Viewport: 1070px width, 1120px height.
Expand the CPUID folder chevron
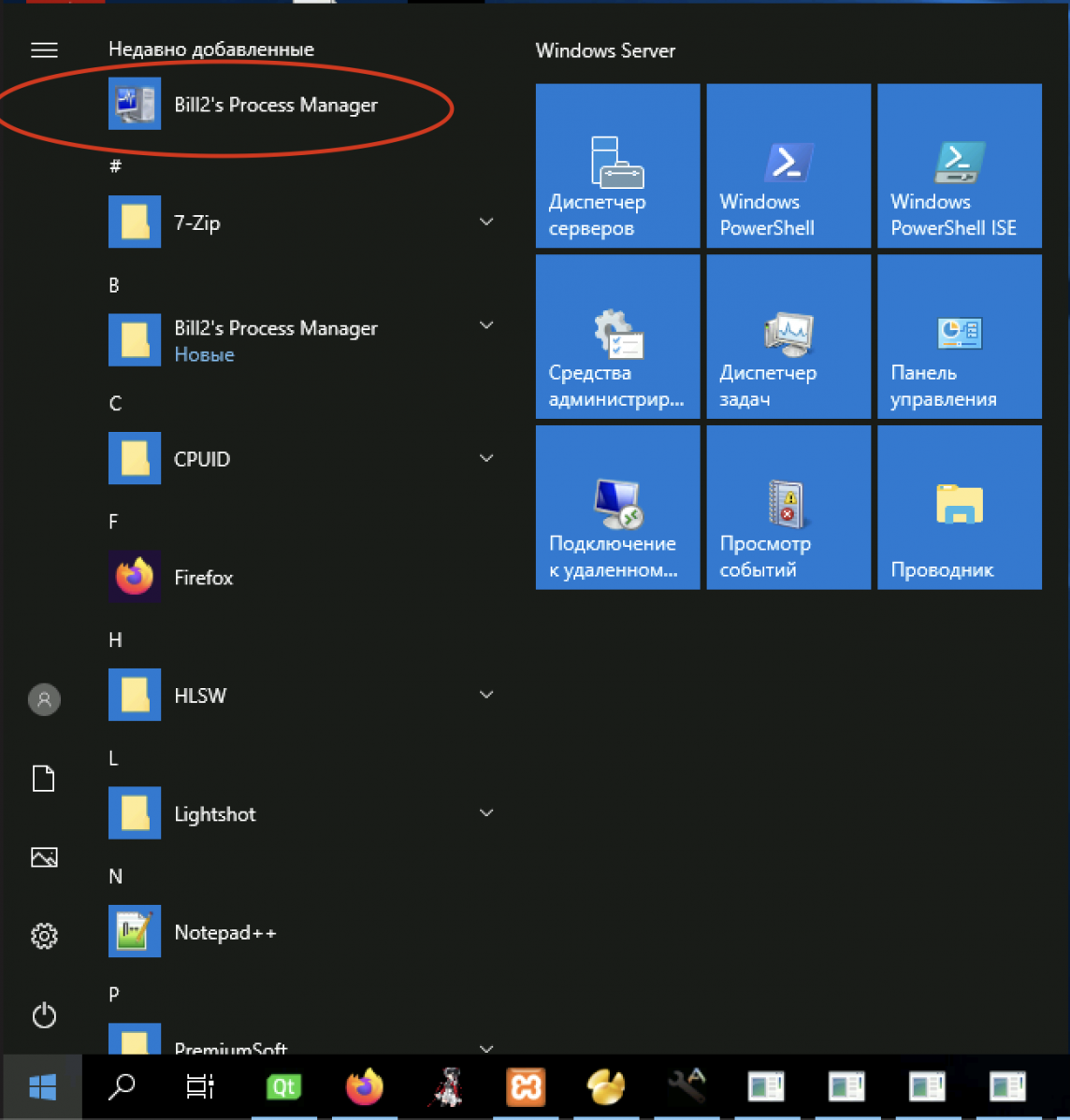point(486,458)
